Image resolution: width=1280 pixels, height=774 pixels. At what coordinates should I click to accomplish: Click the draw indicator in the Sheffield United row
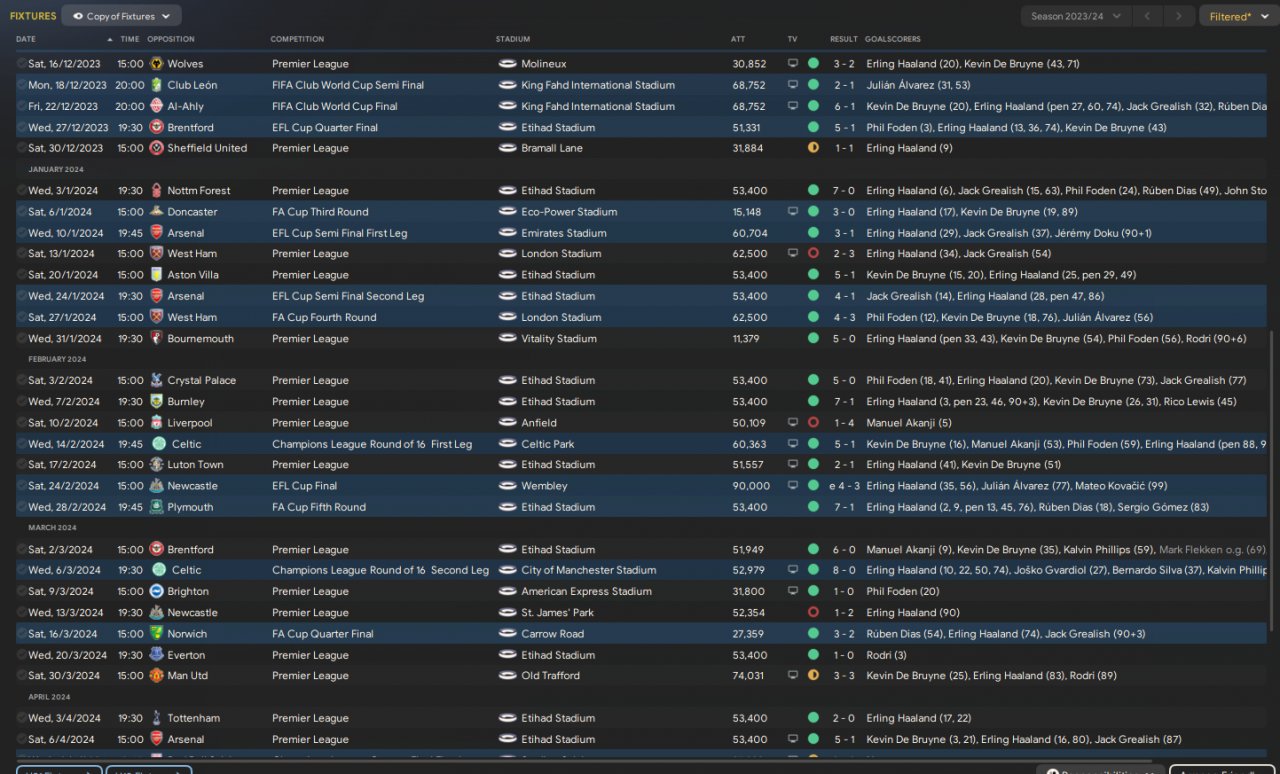(813, 148)
